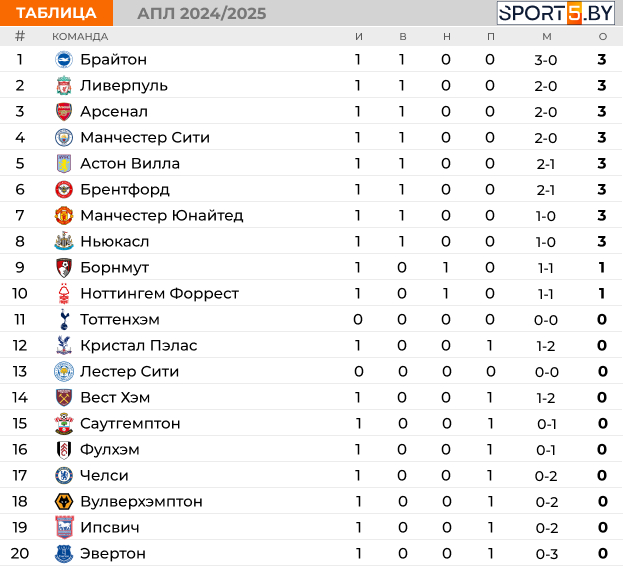This screenshot has width=623, height=574.
Task: Click the Tottenham cockerel crest
Action: [x=64, y=319]
